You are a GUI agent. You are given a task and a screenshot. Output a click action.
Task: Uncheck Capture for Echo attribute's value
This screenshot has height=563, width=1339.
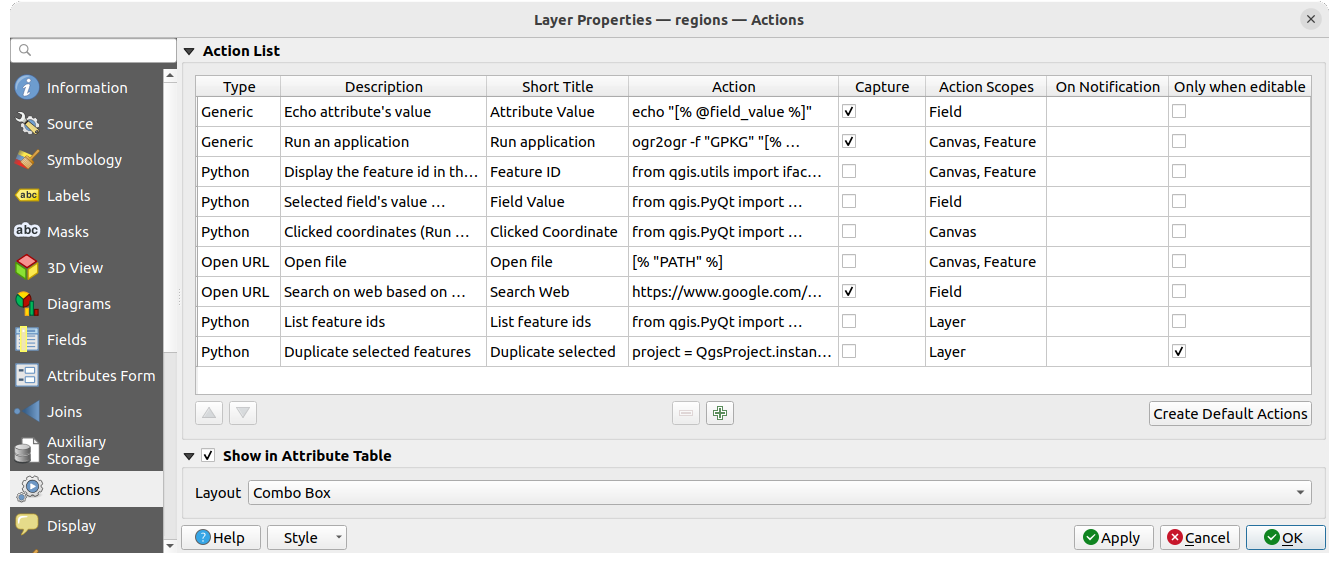[x=849, y=112]
